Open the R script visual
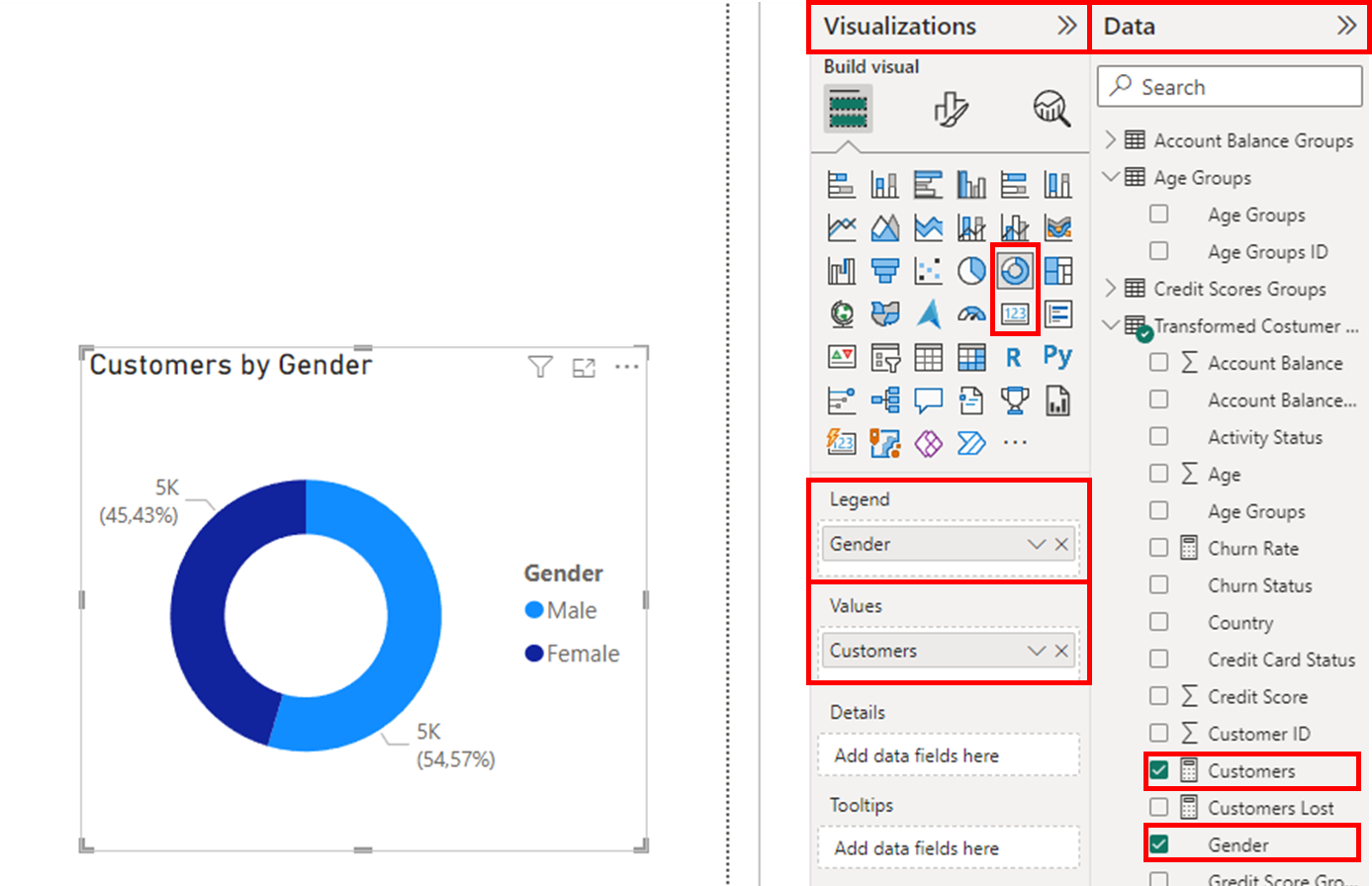1372x886 pixels. (x=1014, y=356)
